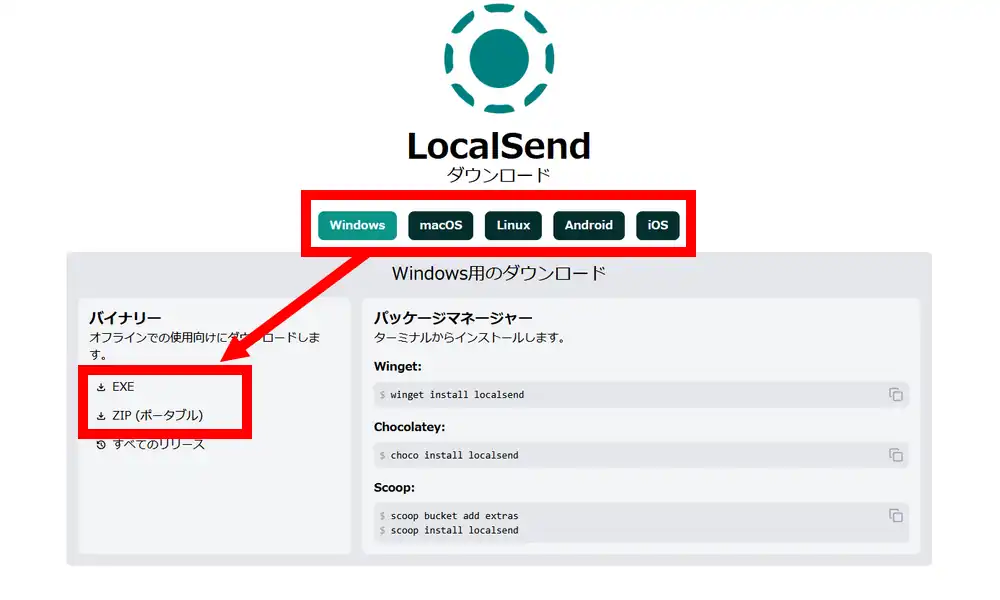Image resolution: width=1000 pixels, height=600 pixels.
Task: Download the ZIP (ポータブル) version
Action: [x=158, y=416]
